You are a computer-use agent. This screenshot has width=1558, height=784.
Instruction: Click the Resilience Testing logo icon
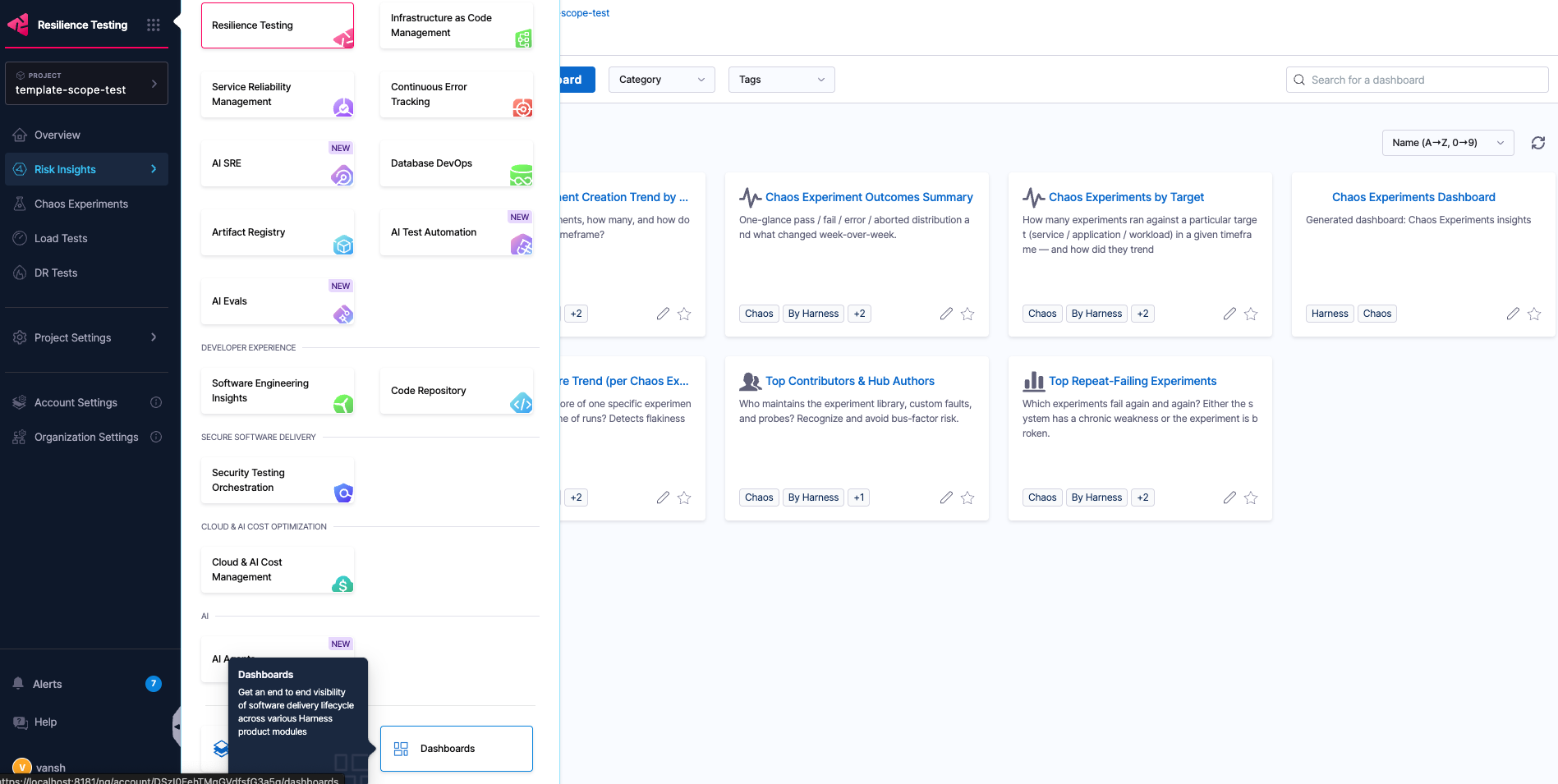[18, 25]
